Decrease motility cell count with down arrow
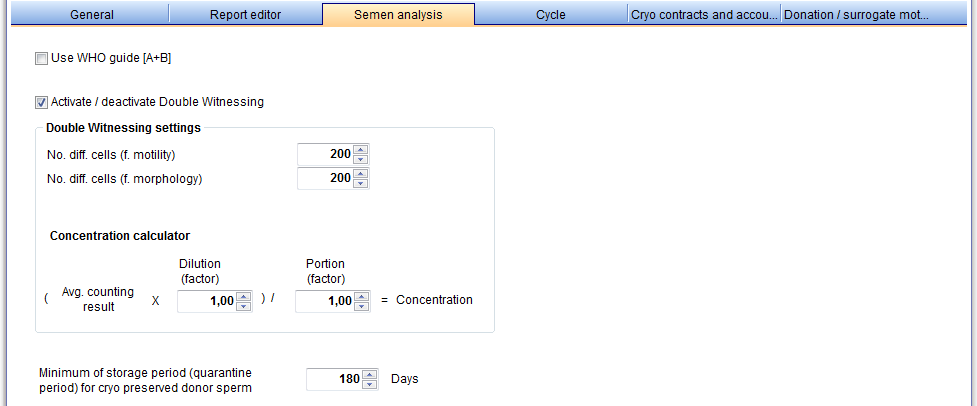The height and width of the screenshot is (406, 977). coord(360,159)
